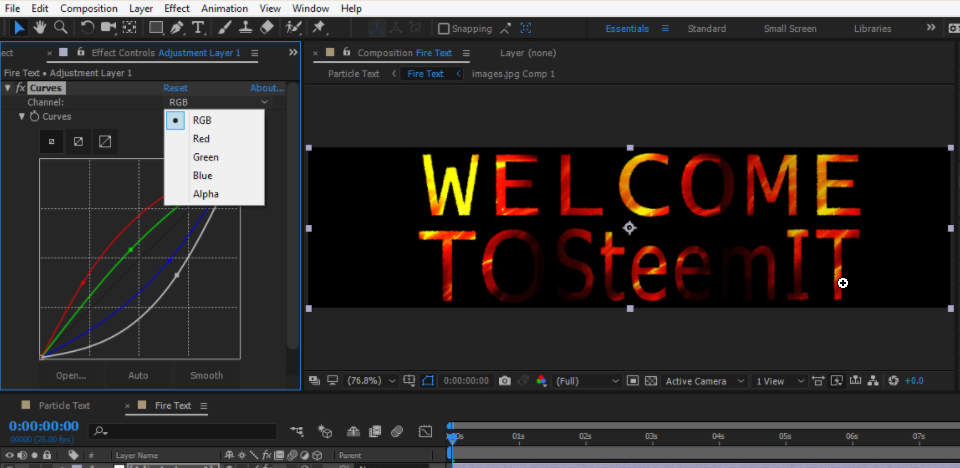Open the show channel RGB color icon

click(541, 381)
